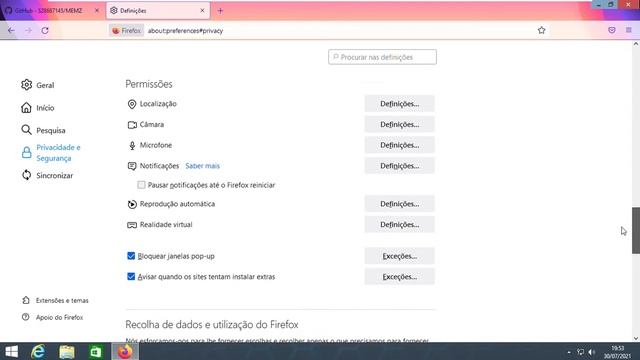Screen dimensions: 640x360
Task: Go back with the browser back arrow
Action: click(11, 31)
